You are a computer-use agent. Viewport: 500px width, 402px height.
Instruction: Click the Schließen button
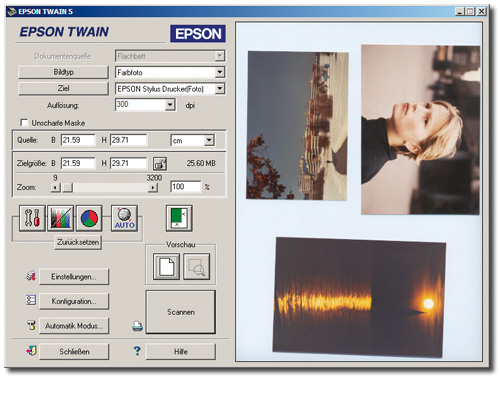74,352
